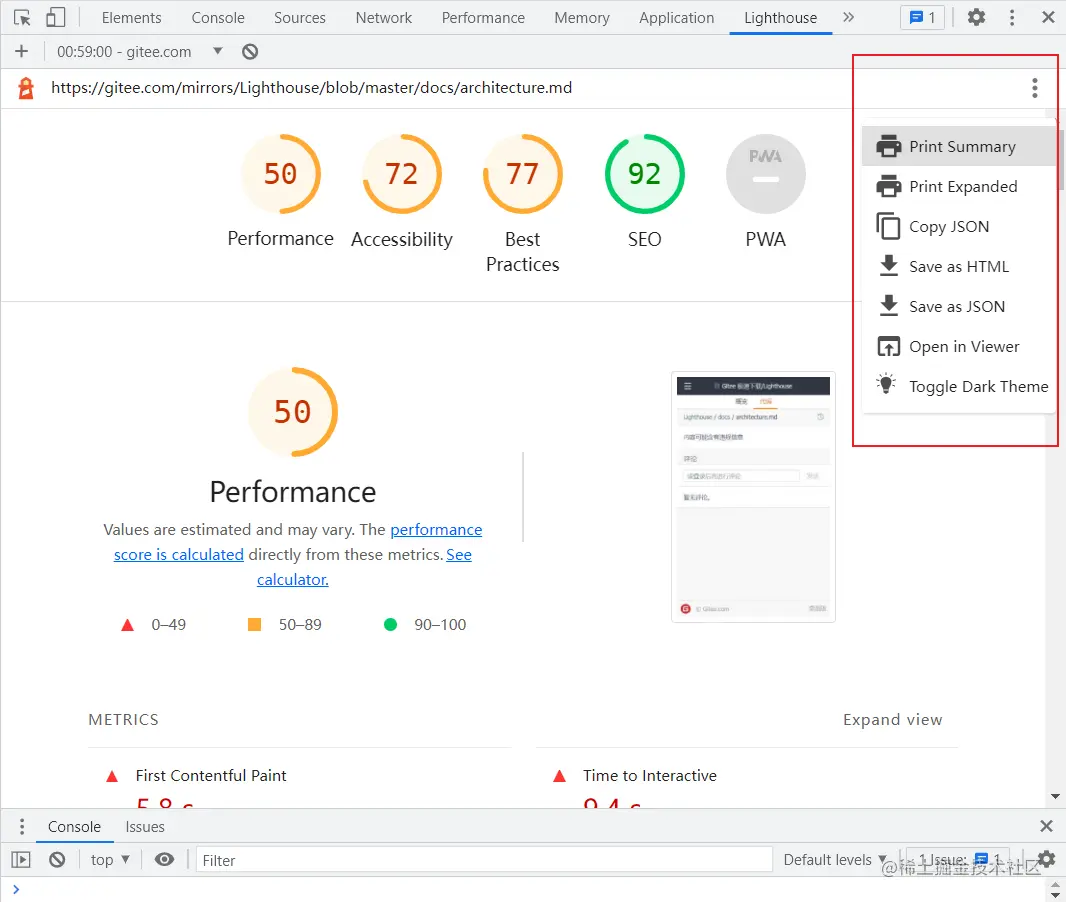Image resolution: width=1066 pixels, height=902 pixels.
Task: Activate the inspect element picker icon
Action: 22,18
